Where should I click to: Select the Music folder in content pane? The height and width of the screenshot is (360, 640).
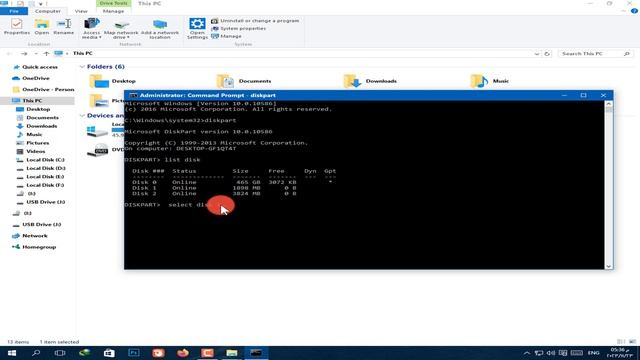(x=490, y=81)
